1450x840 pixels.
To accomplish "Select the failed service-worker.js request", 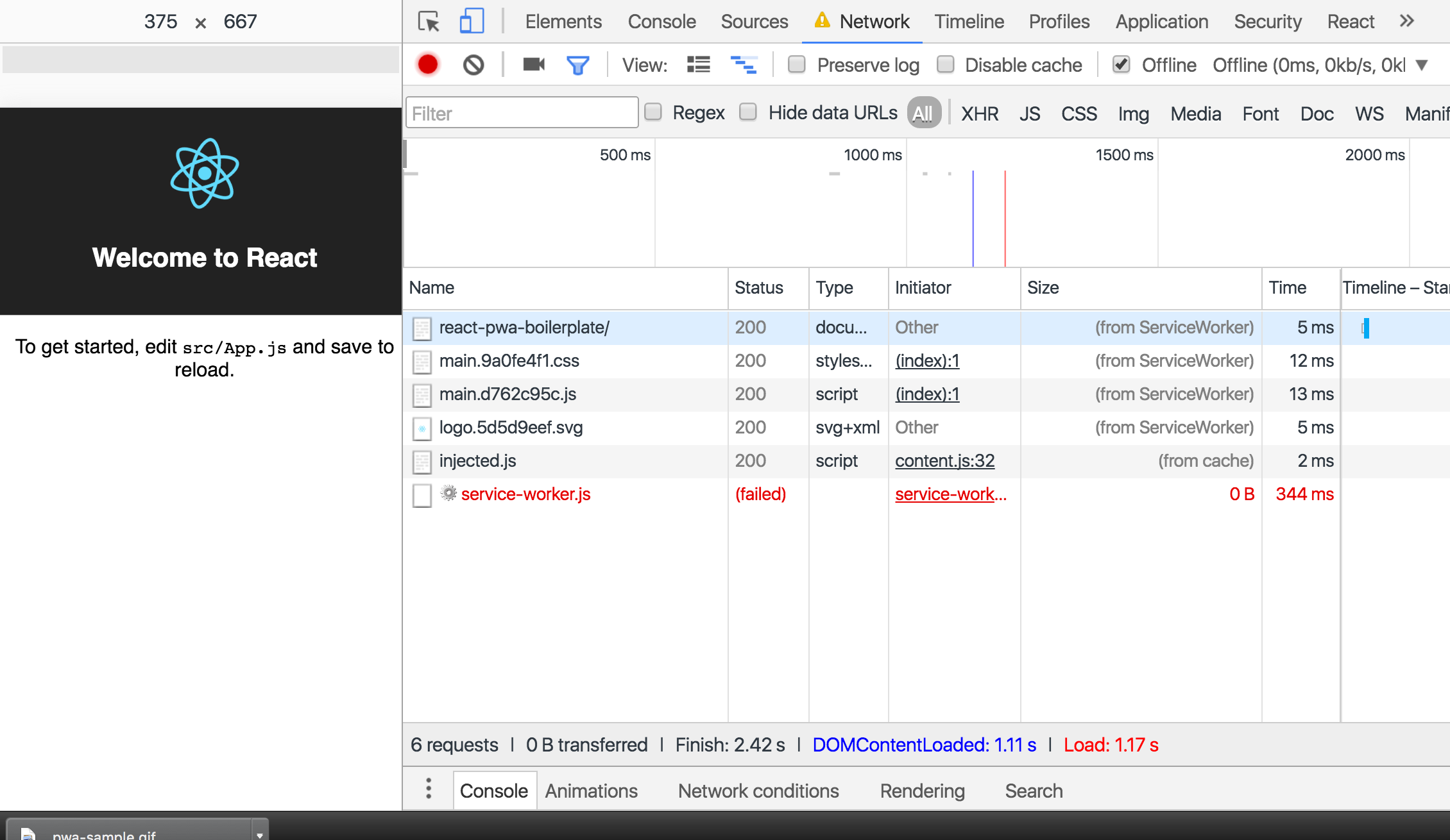I will (926, 494).
